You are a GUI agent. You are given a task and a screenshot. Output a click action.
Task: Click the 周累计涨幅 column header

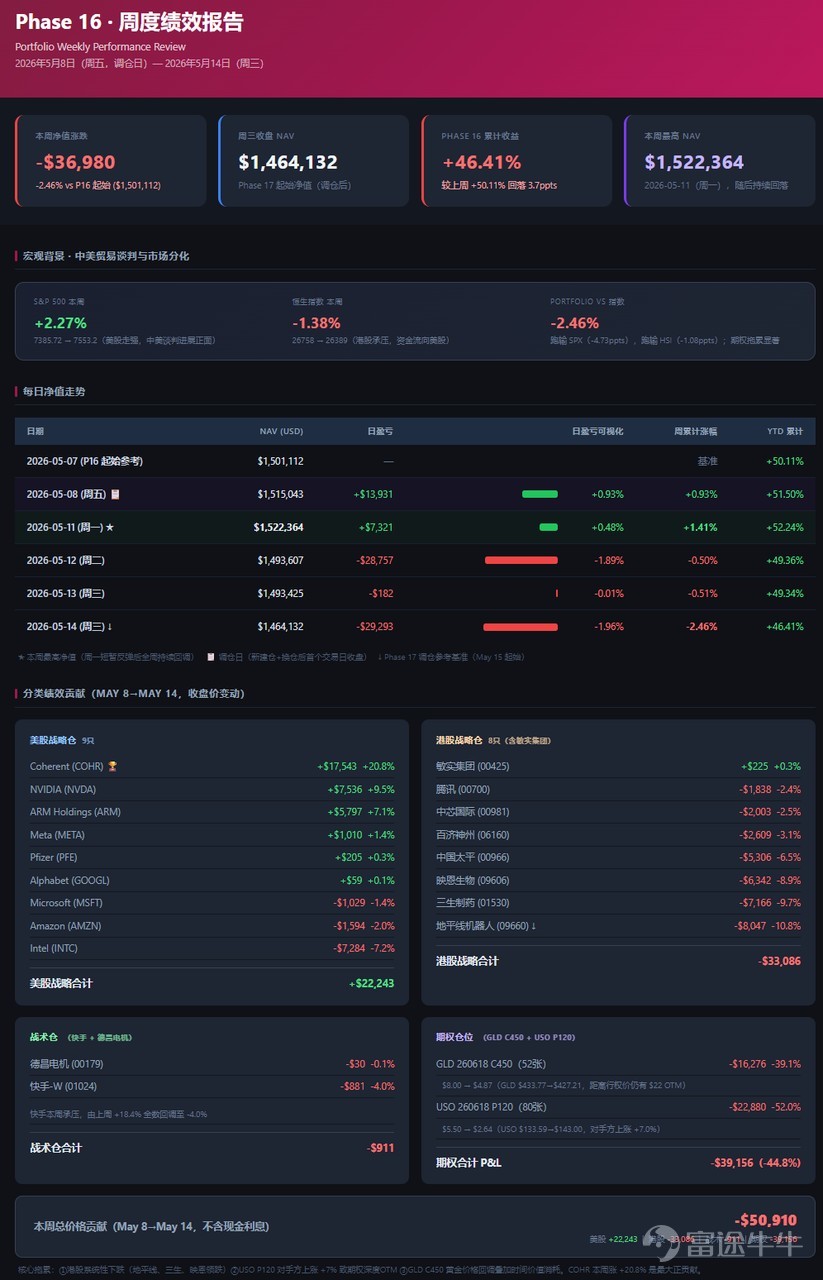[696, 431]
